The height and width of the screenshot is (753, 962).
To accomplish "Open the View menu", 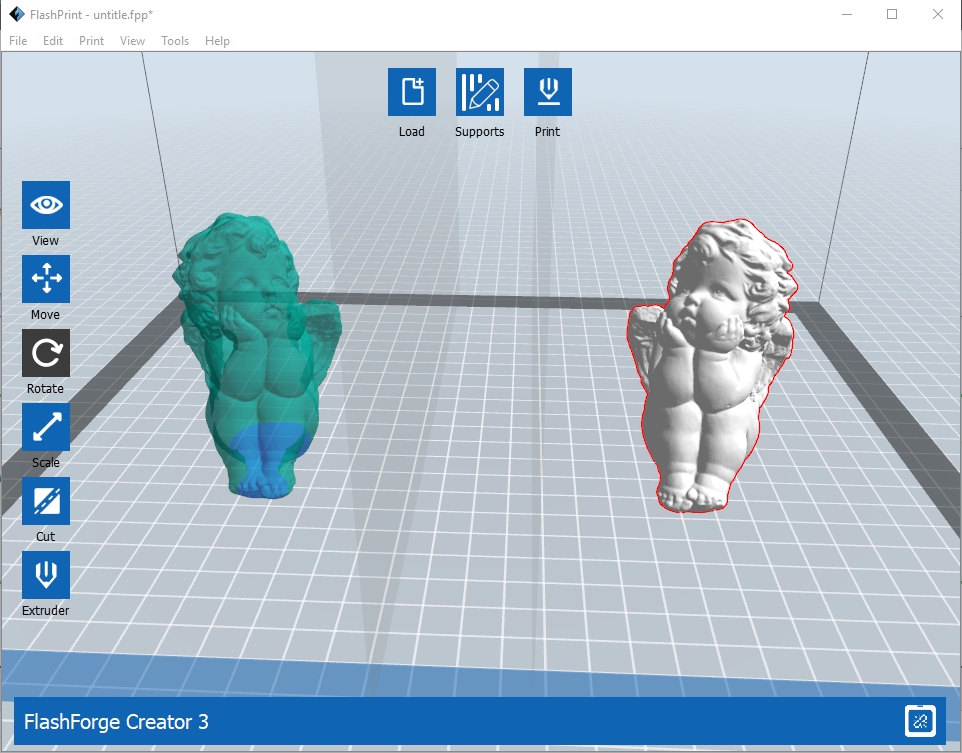I will (133, 41).
